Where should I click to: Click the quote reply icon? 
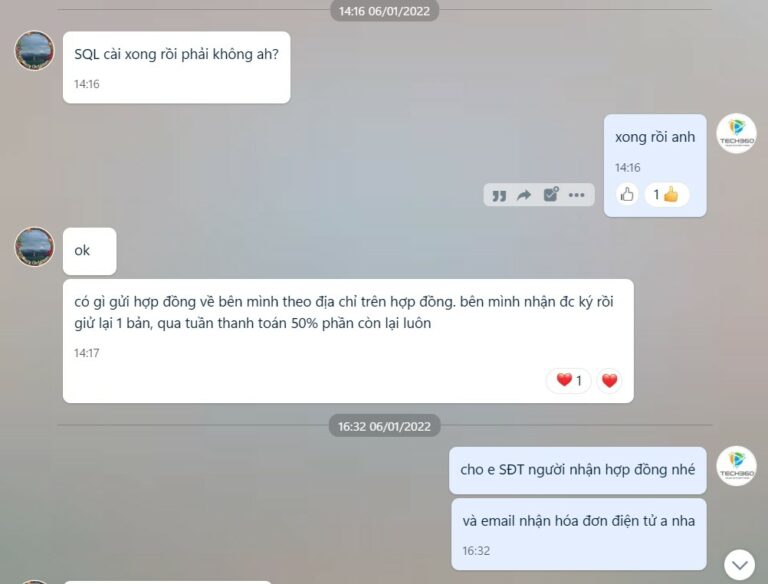click(499, 195)
